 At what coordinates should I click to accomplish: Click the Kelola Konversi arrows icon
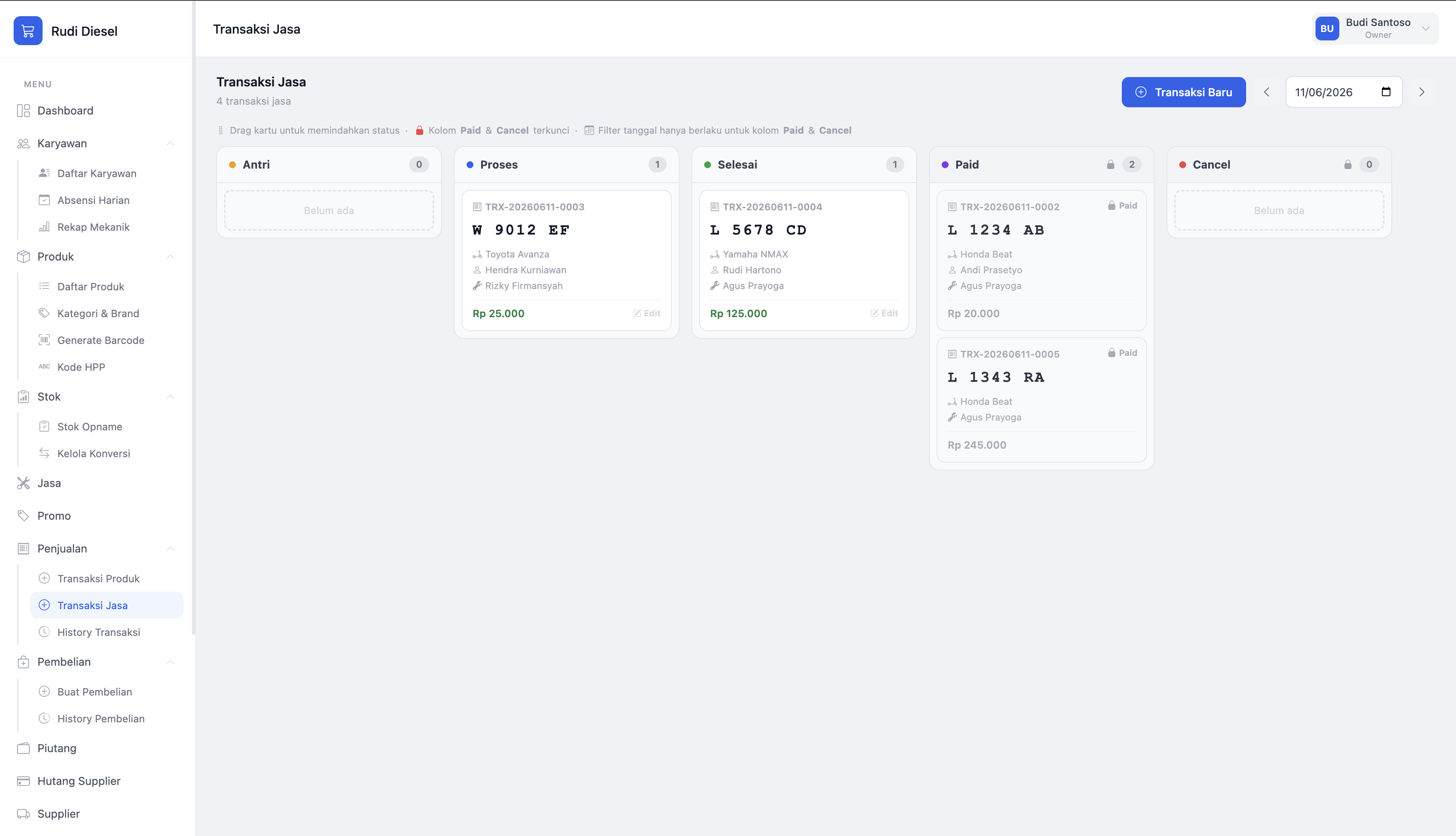point(44,454)
